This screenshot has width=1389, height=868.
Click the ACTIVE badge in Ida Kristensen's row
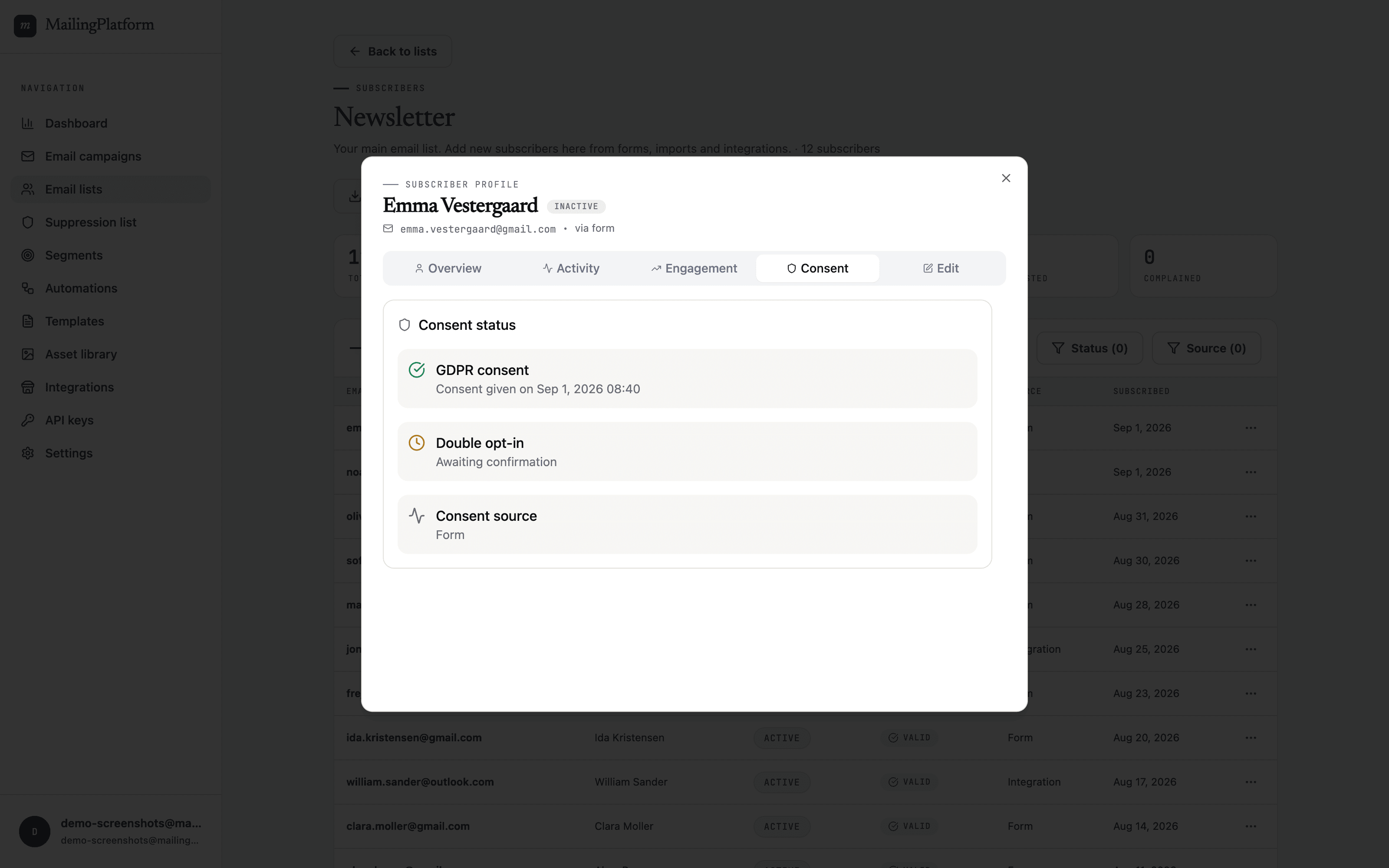[781, 738]
